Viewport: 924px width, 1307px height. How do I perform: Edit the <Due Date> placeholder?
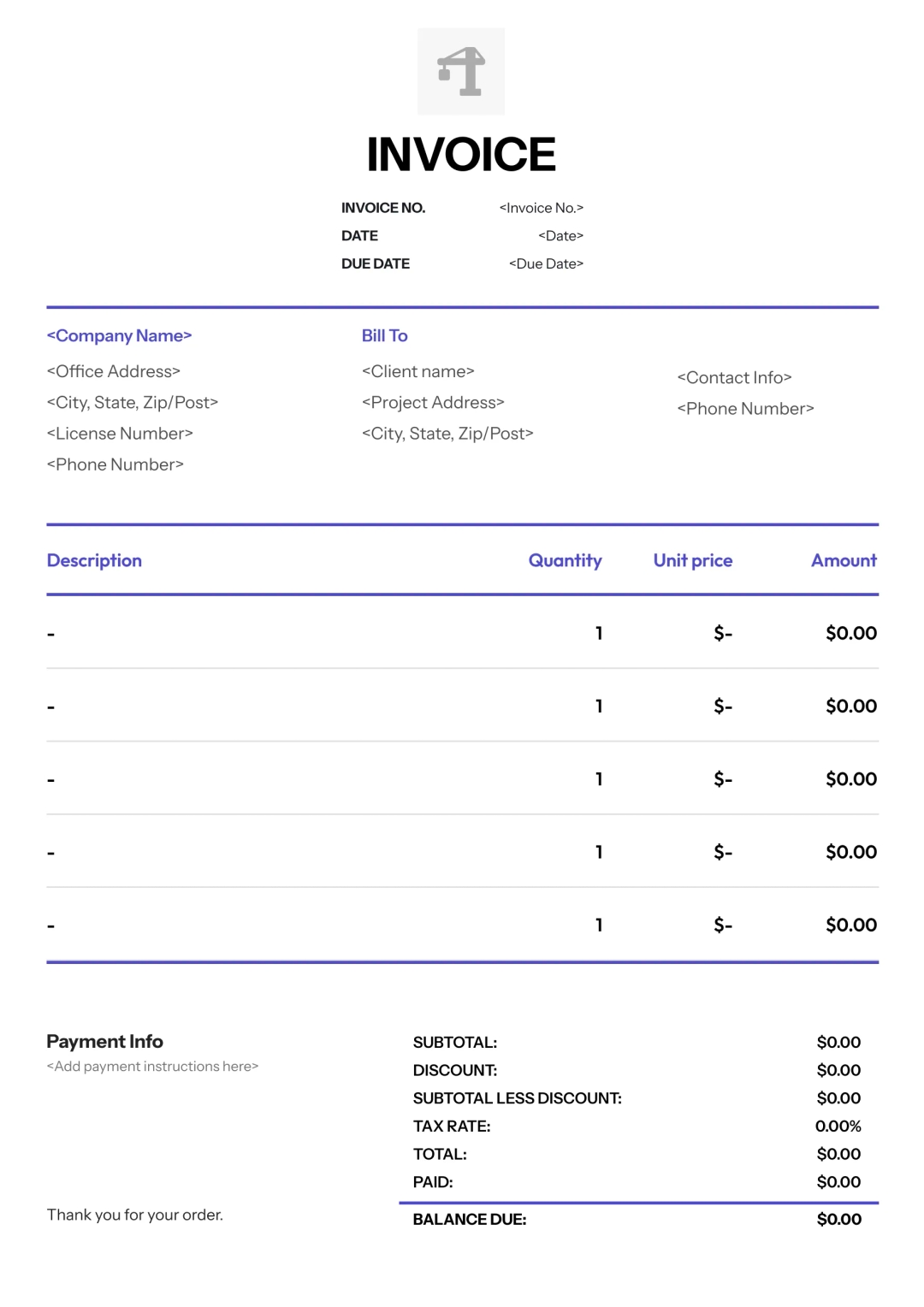click(546, 264)
